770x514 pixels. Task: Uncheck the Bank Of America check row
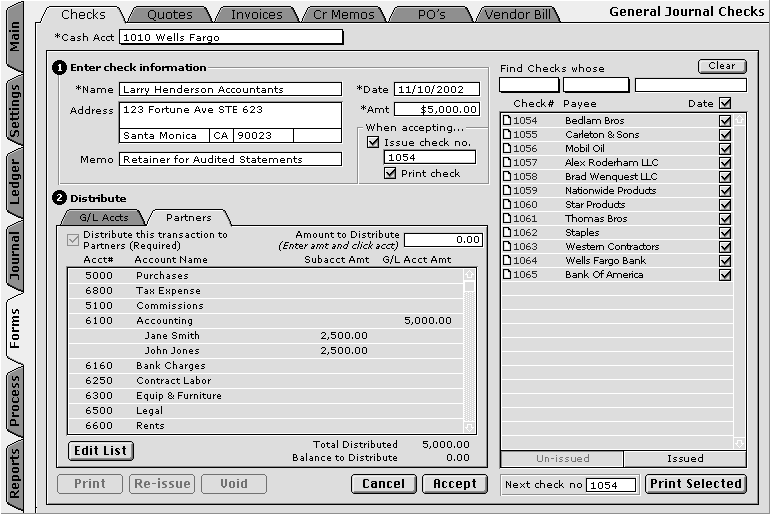[725, 274]
